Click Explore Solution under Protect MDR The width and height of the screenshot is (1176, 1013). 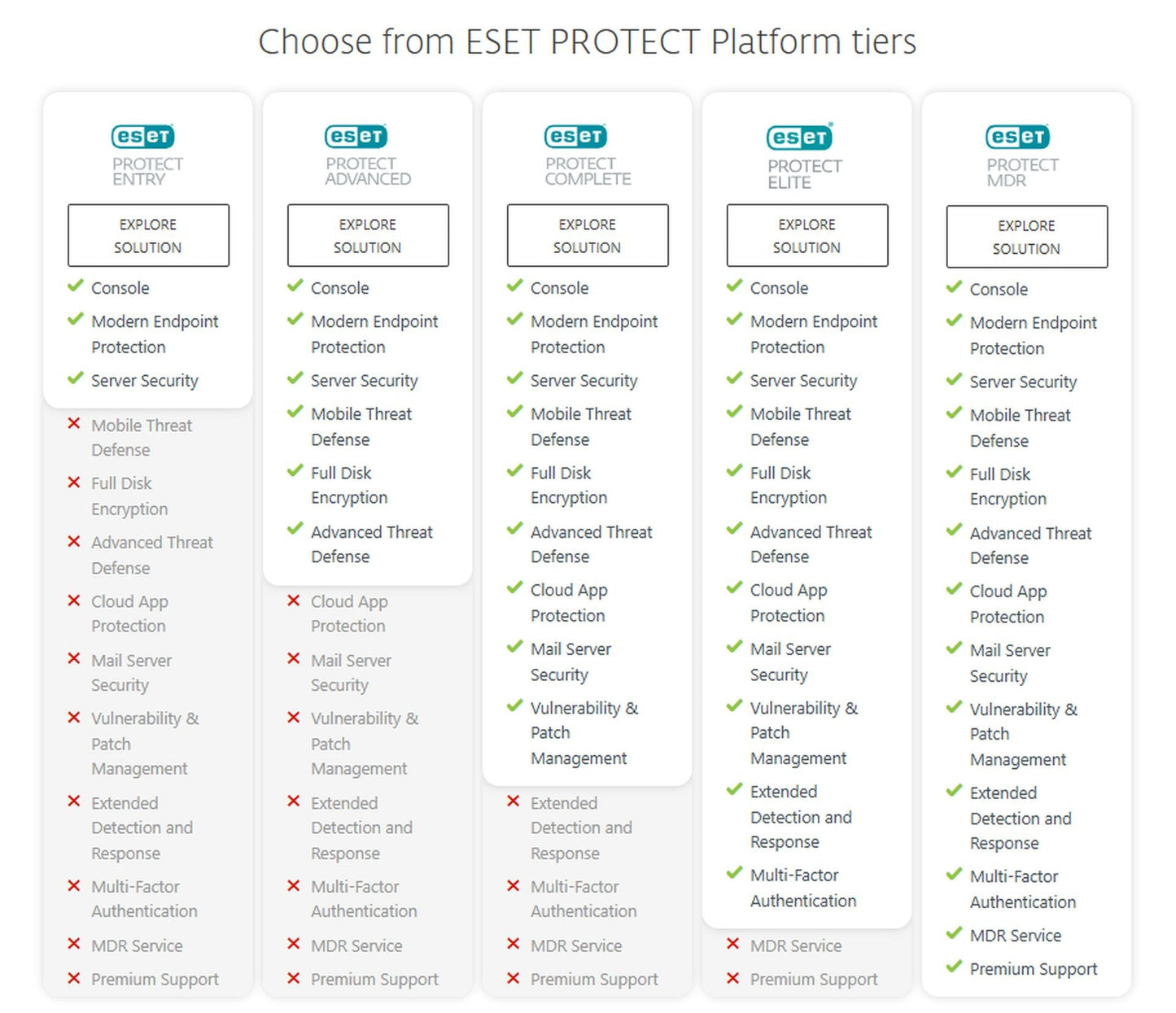pos(1026,237)
